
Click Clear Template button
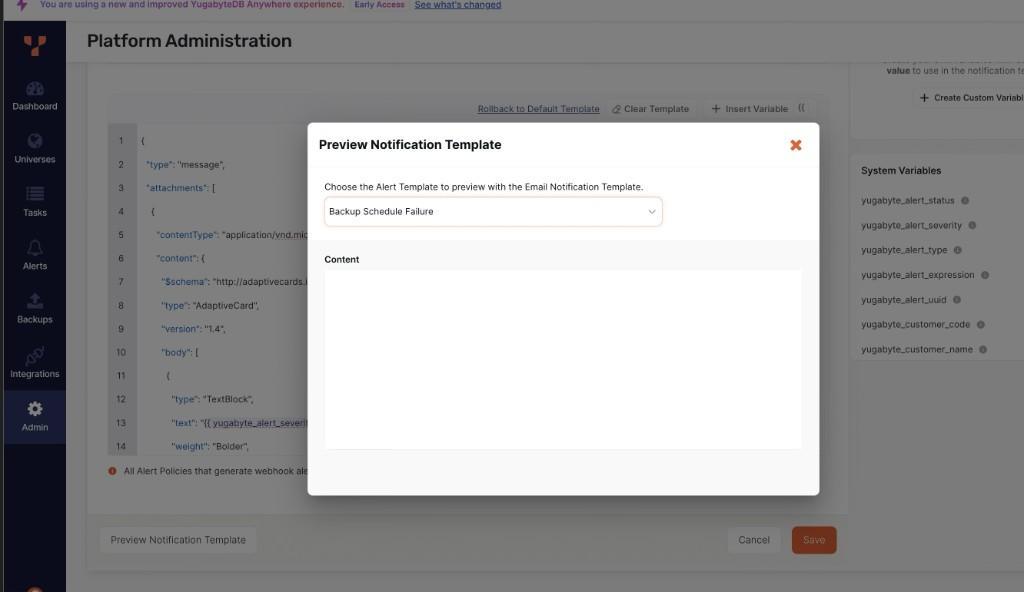point(650,109)
